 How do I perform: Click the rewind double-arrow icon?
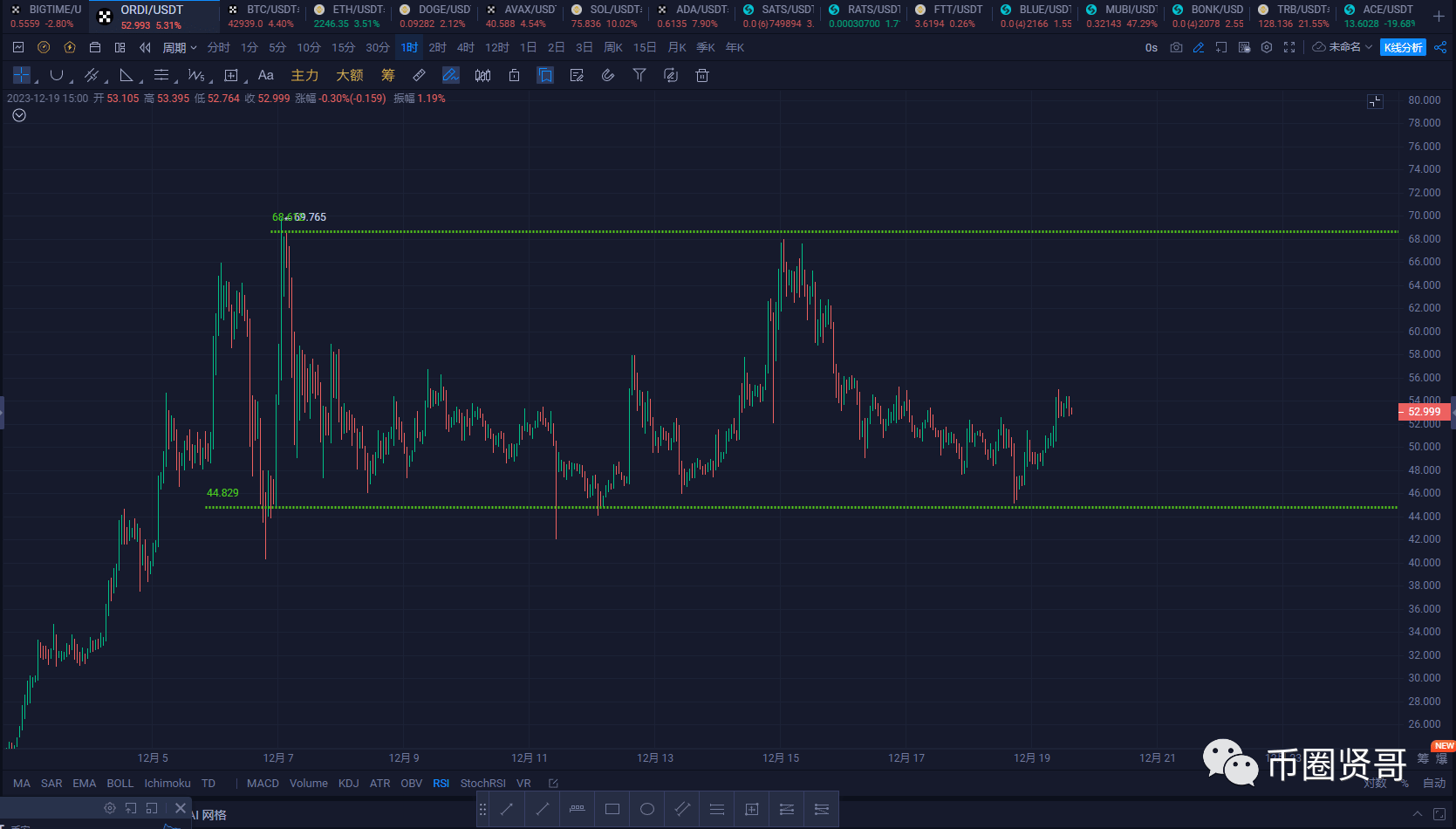point(145,47)
